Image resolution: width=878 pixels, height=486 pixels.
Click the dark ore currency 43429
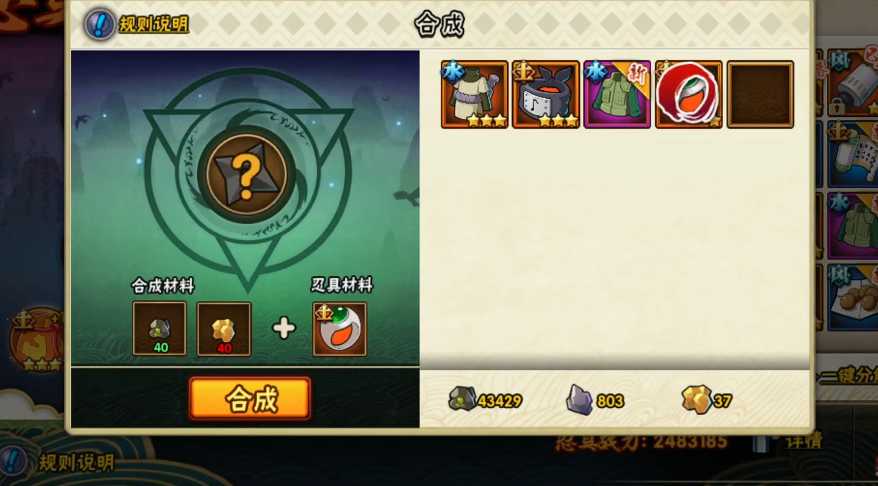[485, 400]
